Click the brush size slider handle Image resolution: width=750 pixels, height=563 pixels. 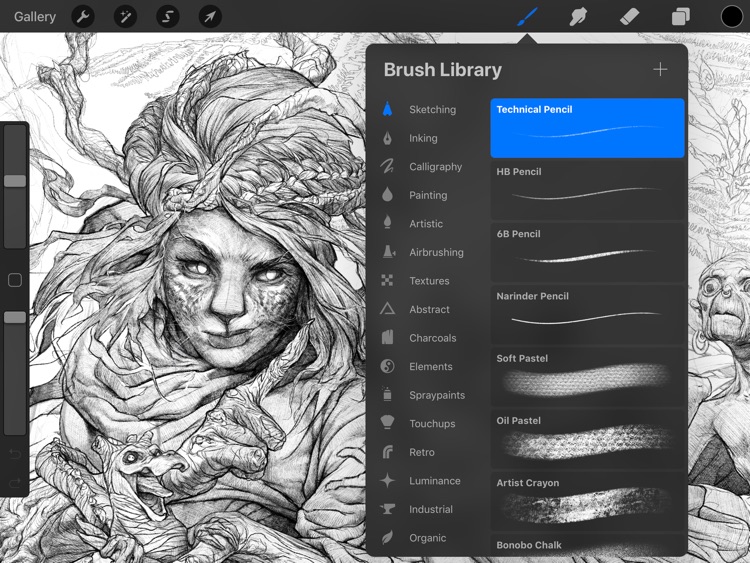[x=15, y=181]
